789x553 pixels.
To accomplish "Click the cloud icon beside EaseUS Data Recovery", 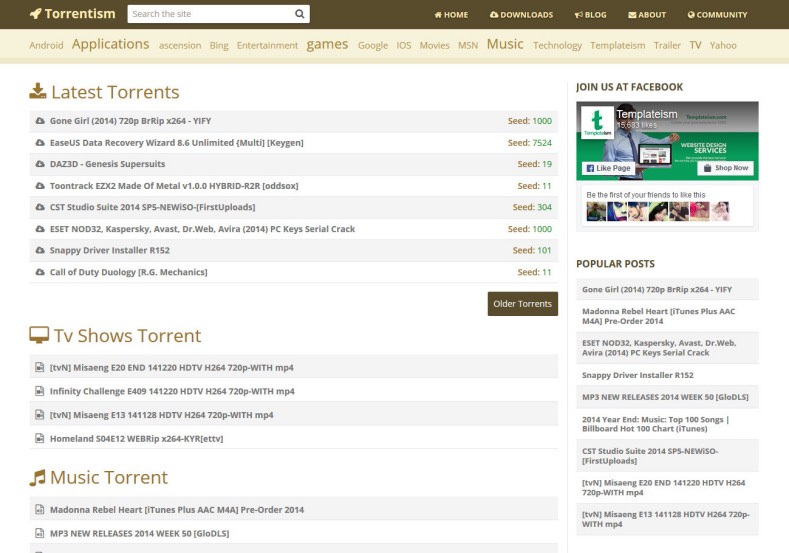I will [40, 142].
